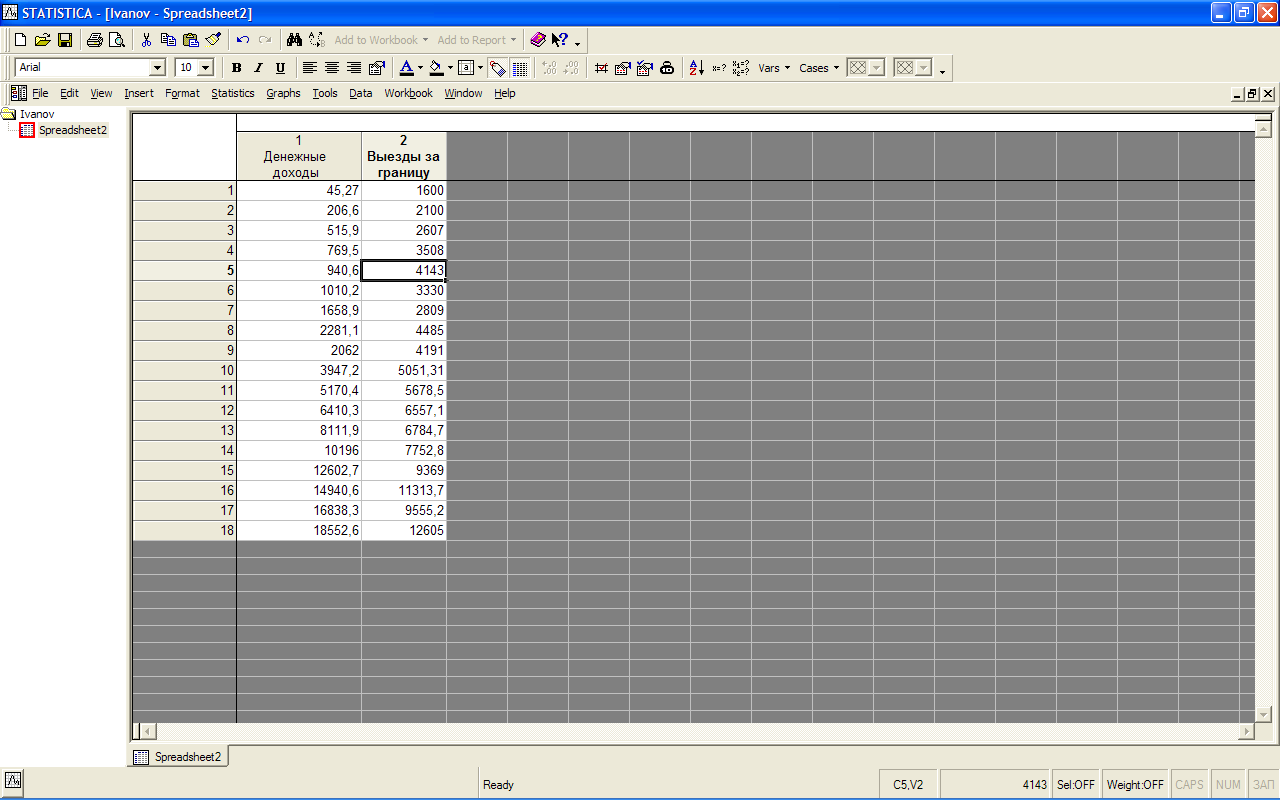The width and height of the screenshot is (1280, 800).
Task: Copy selection with the Copy icon
Action: point(168,40)
